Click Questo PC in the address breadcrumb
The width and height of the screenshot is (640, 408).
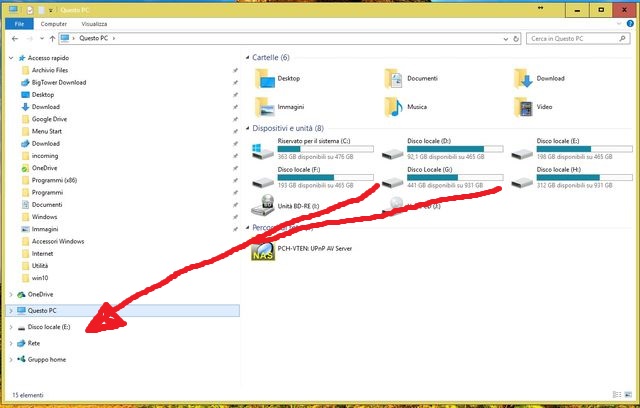[93, 38]
